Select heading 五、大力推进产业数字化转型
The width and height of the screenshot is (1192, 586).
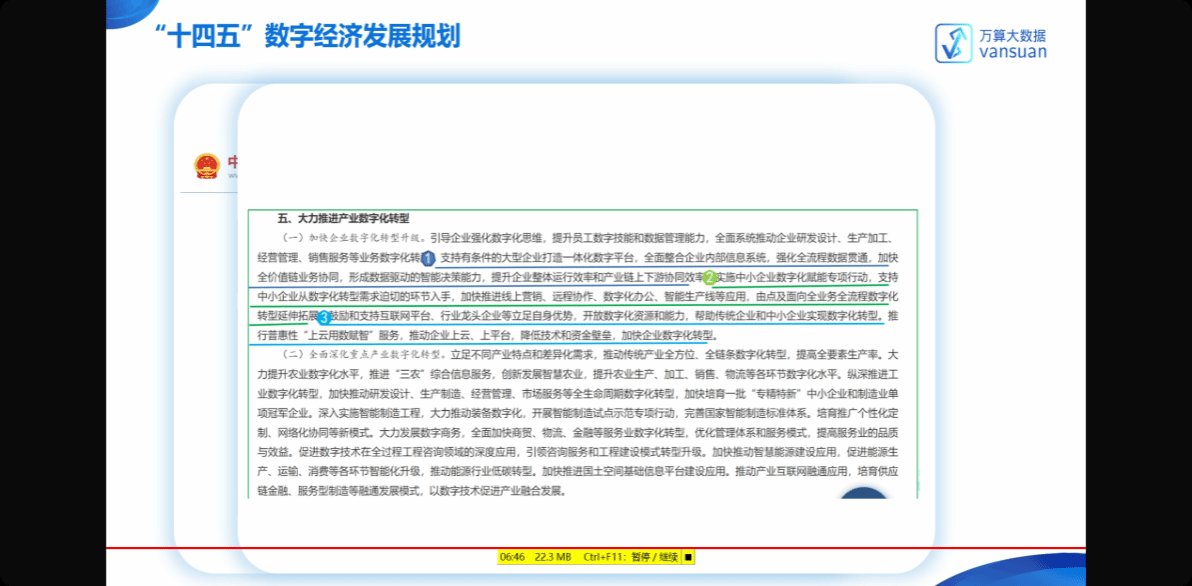pos(343,218)
